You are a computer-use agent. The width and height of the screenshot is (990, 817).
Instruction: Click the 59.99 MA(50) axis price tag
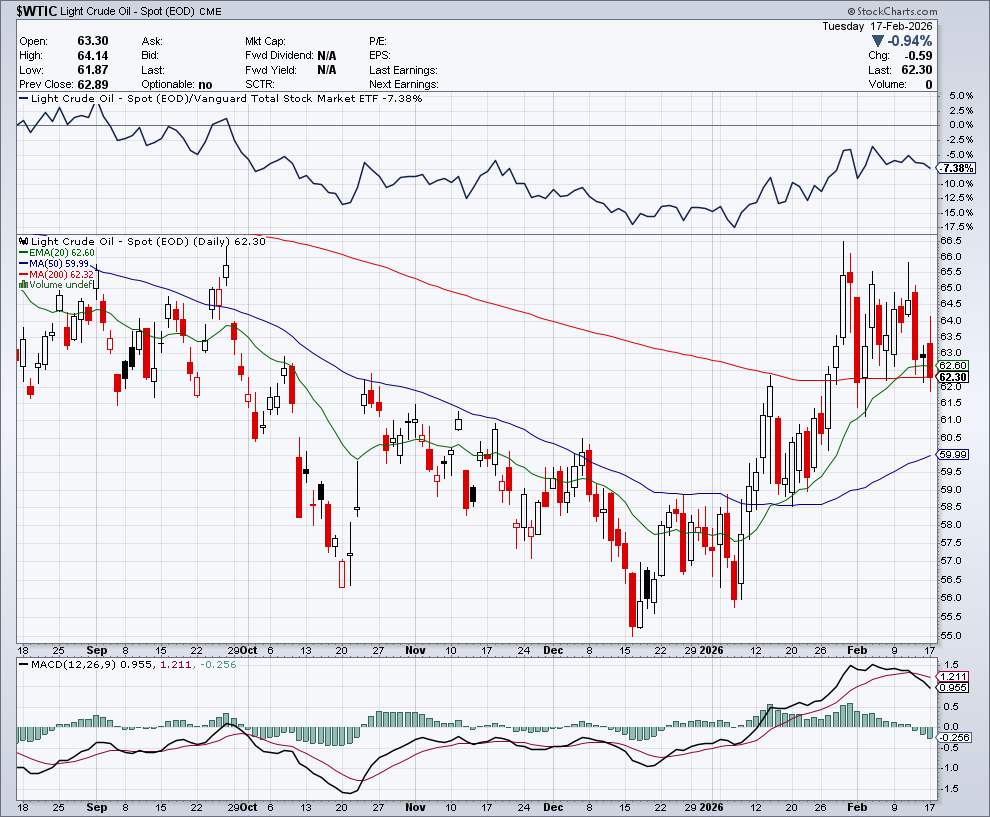coord(953,455)
